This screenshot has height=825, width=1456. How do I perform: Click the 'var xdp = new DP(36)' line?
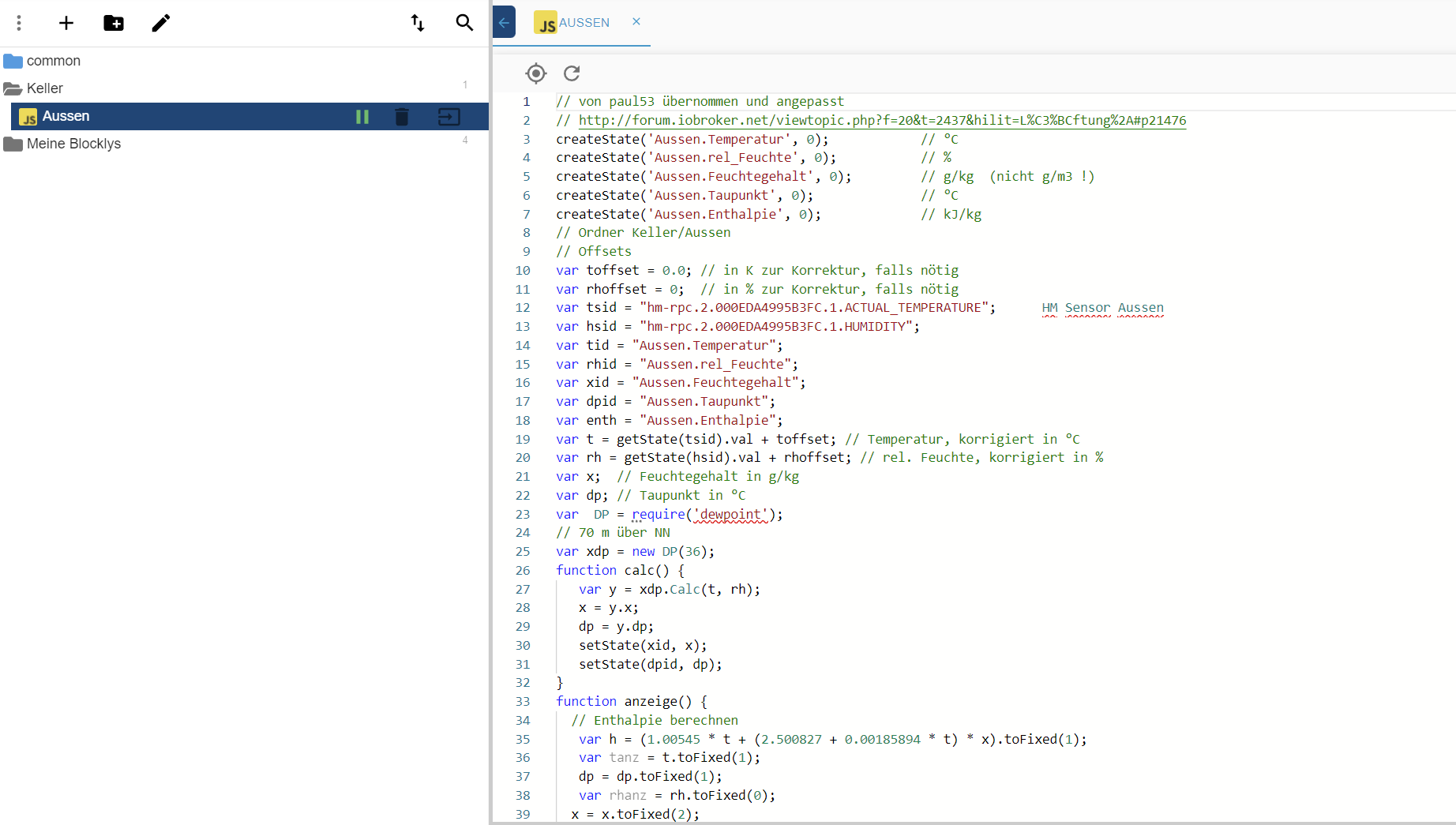tap(635, 551)
